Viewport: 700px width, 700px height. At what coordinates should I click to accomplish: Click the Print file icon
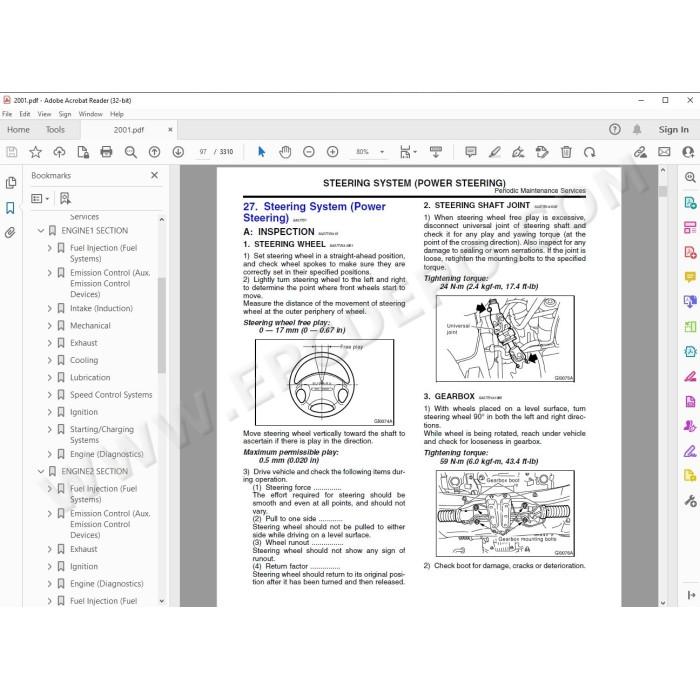(x=106, y=152)
